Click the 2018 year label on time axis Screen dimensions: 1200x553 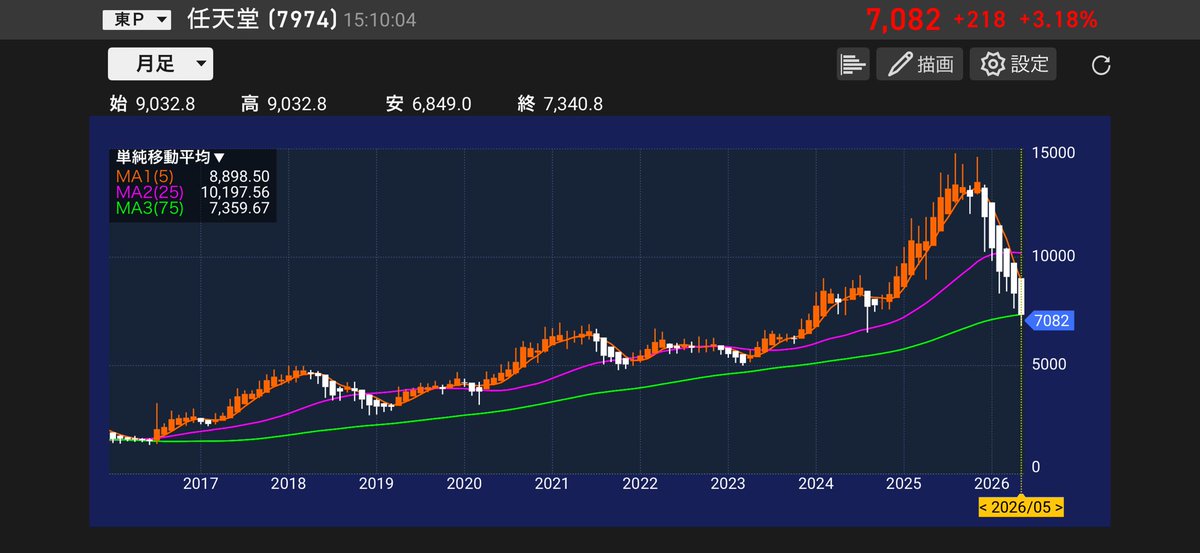click(288, 484)
